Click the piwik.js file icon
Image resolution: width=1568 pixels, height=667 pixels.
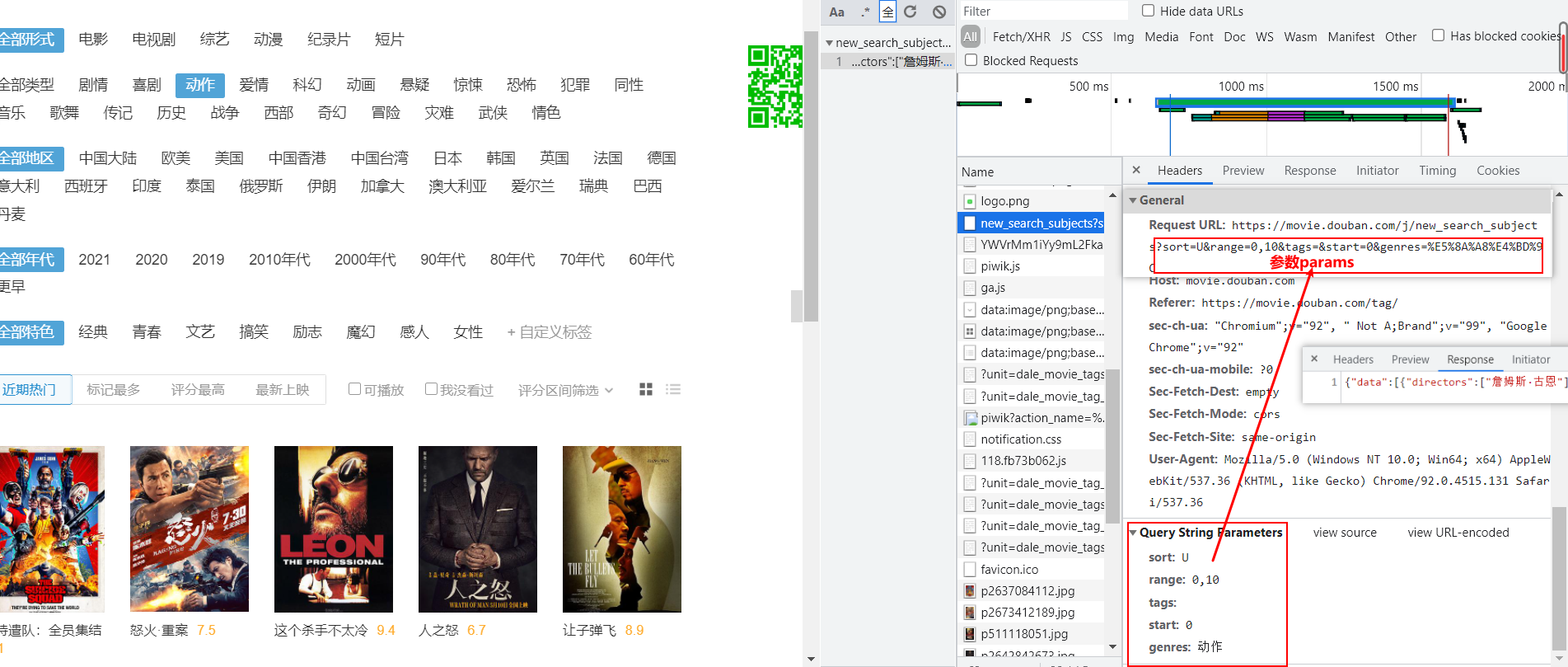(970, 266)
